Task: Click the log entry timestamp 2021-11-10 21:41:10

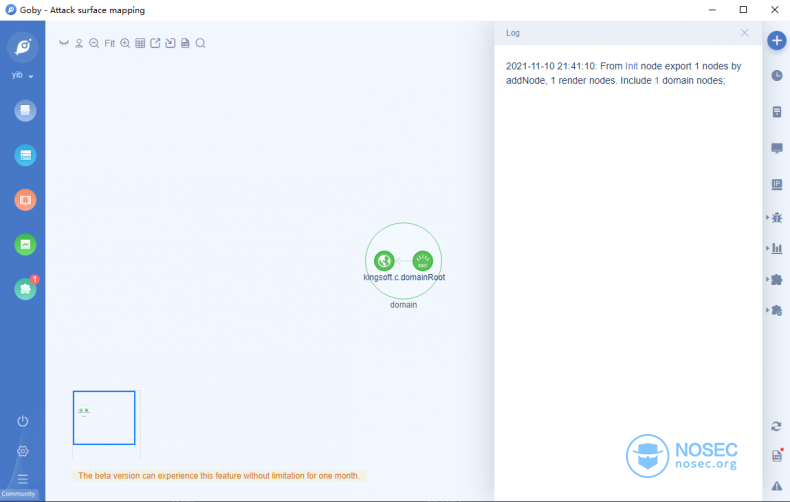Action: (x=551, y=66)
